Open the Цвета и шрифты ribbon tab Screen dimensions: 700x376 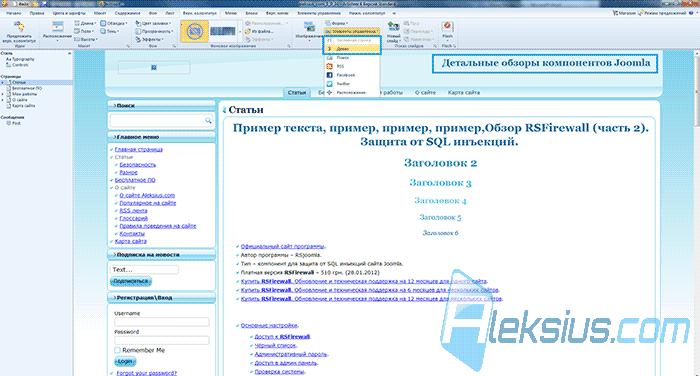pyautogui.click(x=69, y=13)
